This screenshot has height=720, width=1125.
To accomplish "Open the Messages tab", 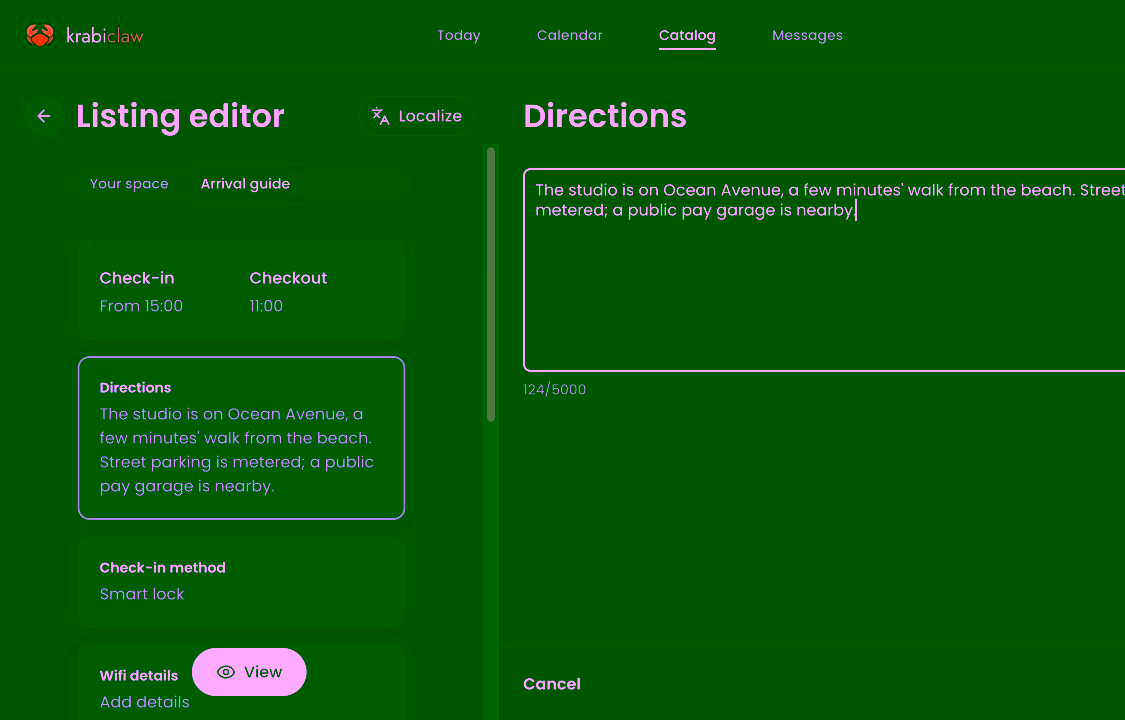I will tap(807, 35).
